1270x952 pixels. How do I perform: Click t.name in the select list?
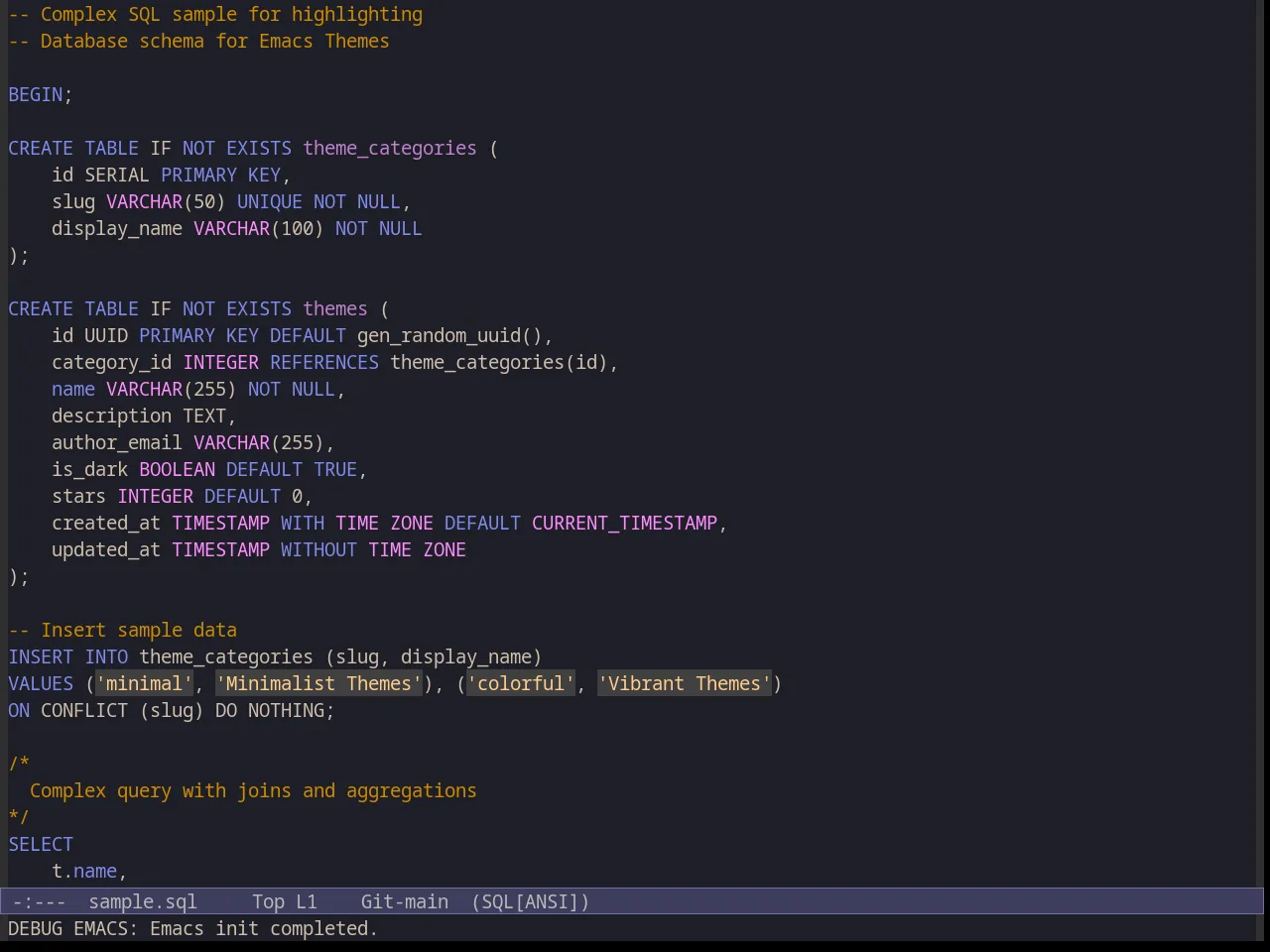[84, 871]
